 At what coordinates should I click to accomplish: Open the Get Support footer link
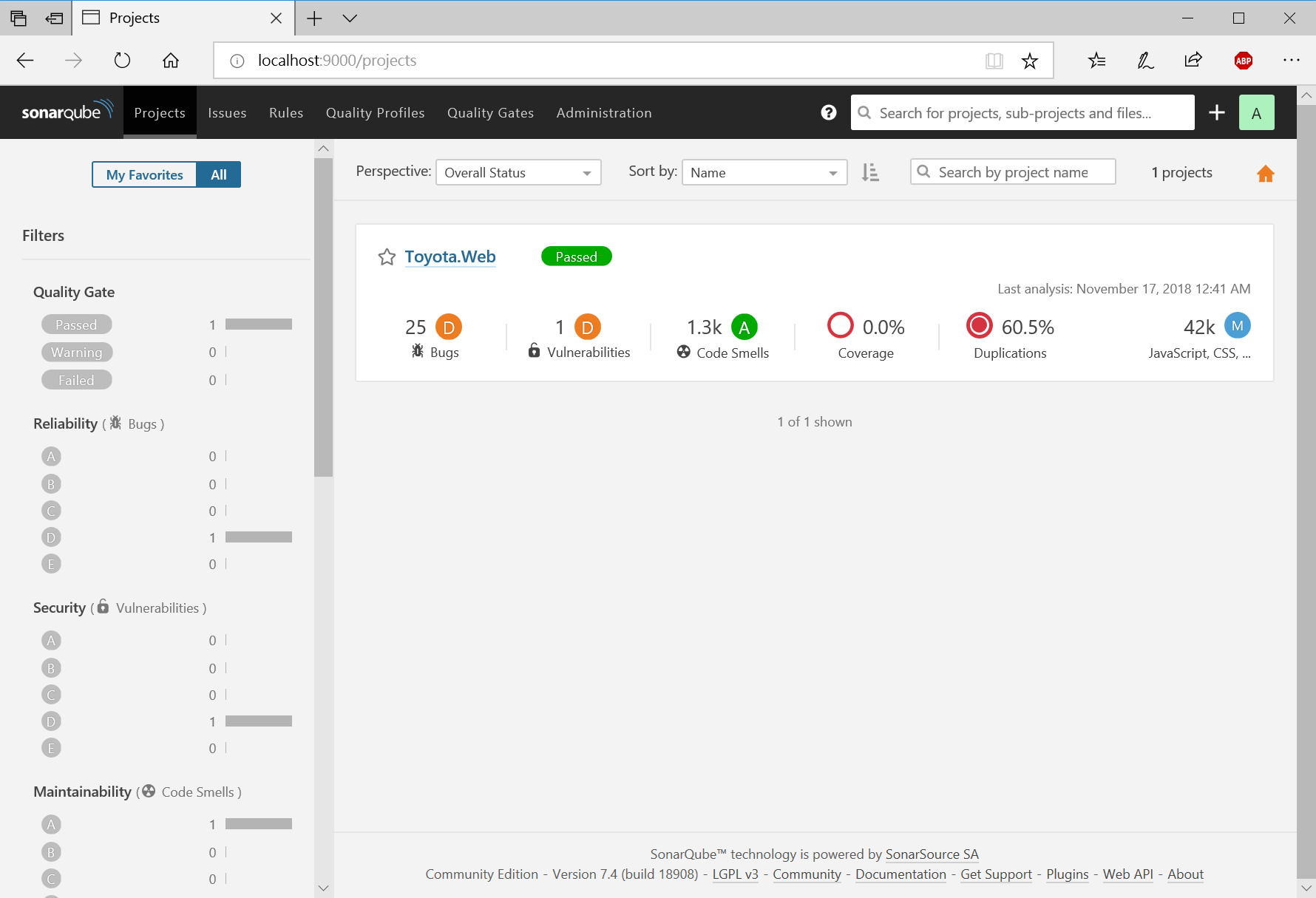click(x=996, y=874)
